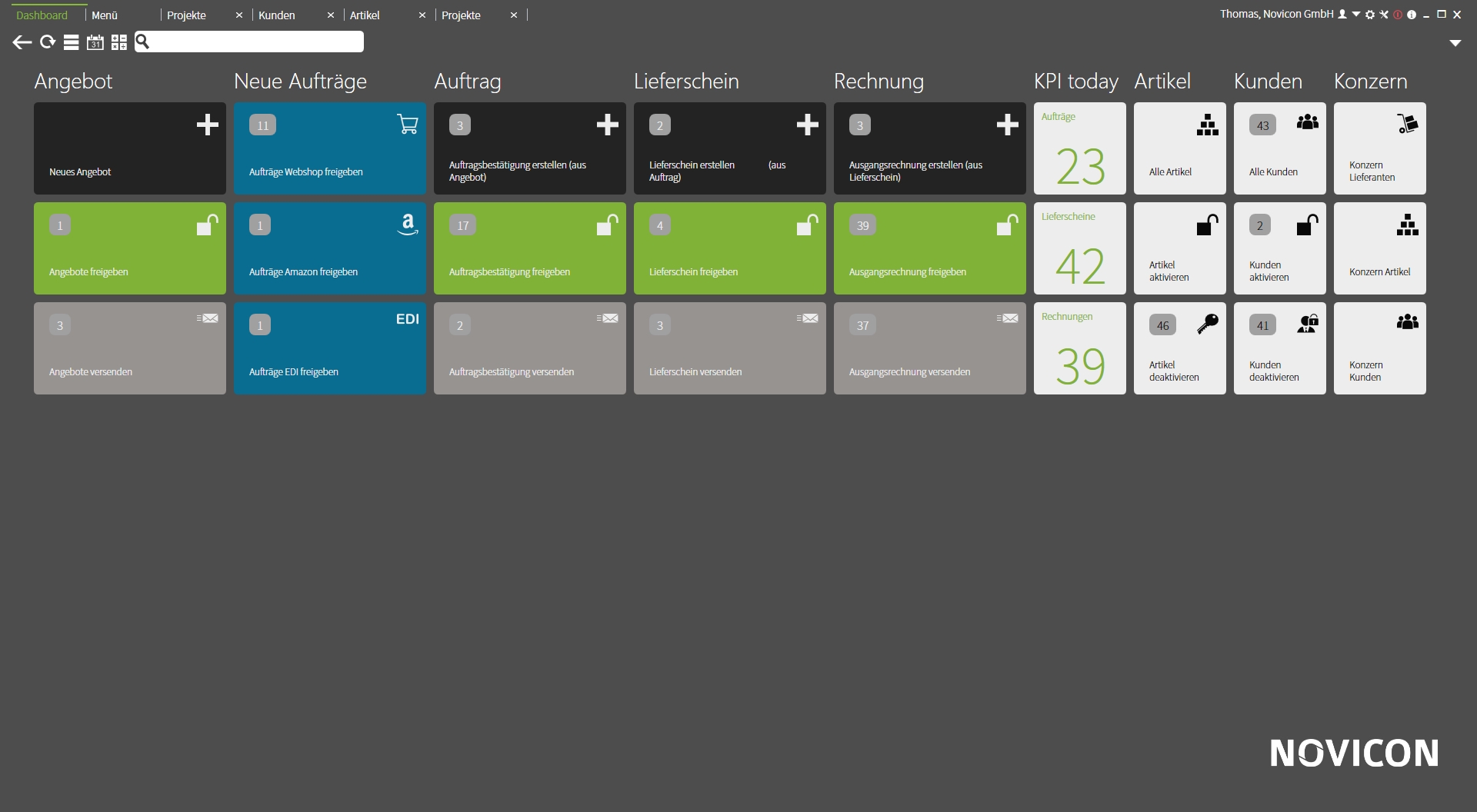
Task: Close the Artikel tab
Action: click(422, 15)
